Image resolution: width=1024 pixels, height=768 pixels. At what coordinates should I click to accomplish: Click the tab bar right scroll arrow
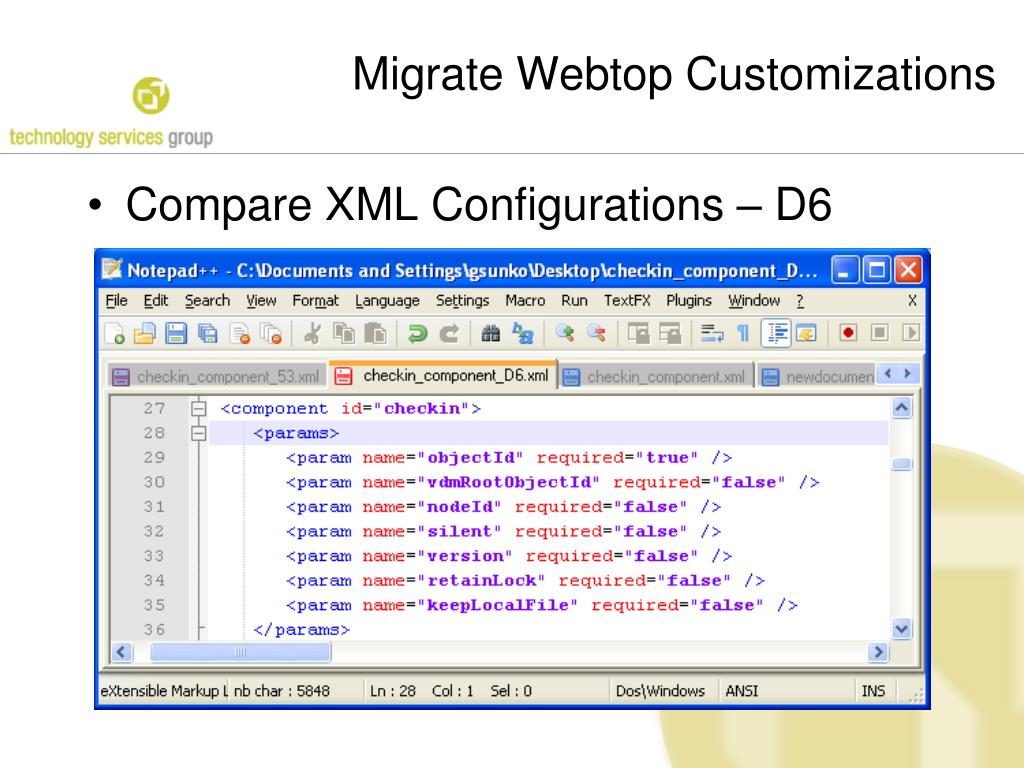(908, 374)
